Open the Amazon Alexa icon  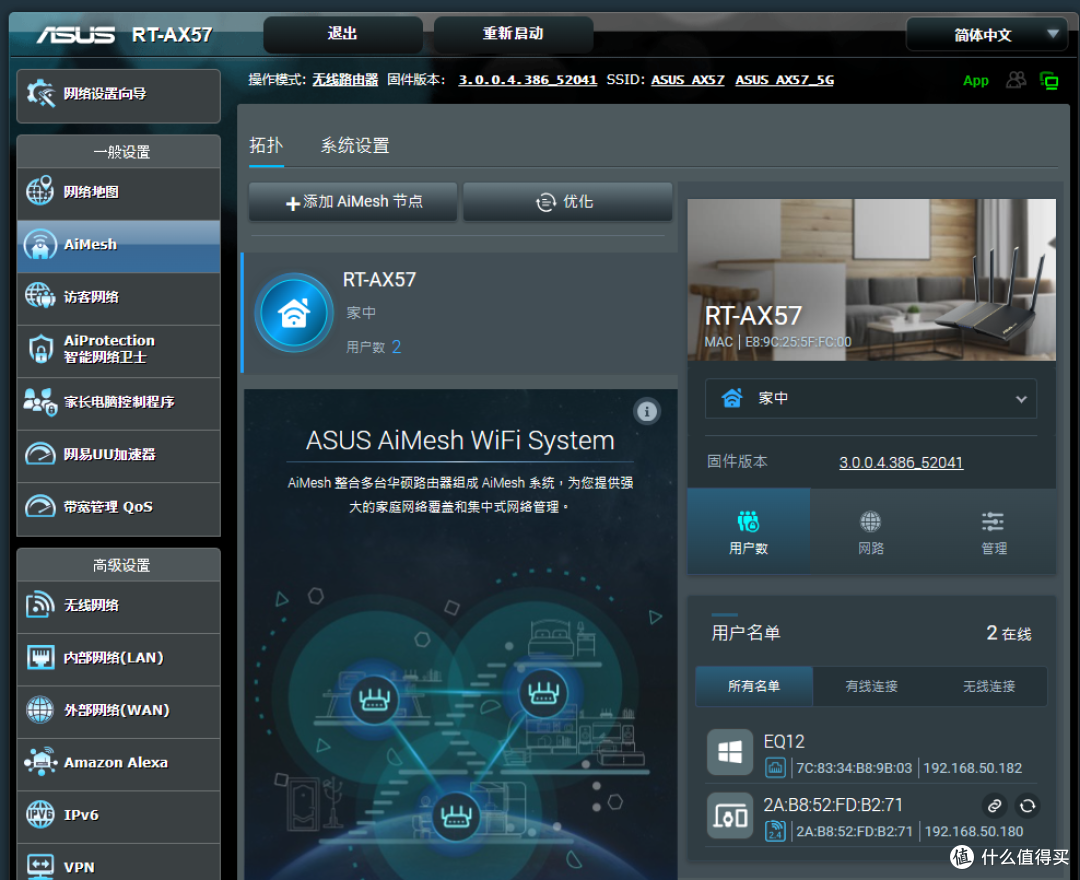click(x=40, y=762)
